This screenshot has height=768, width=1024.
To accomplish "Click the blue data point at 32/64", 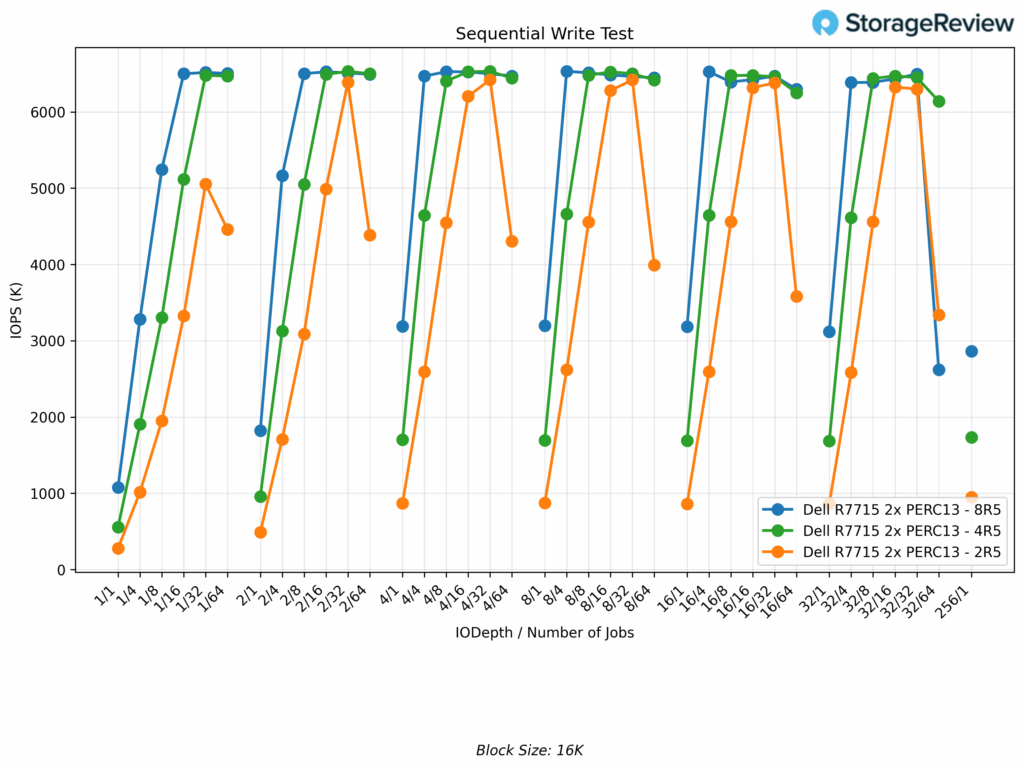I will pyautogui.click(x=938, y=370).
